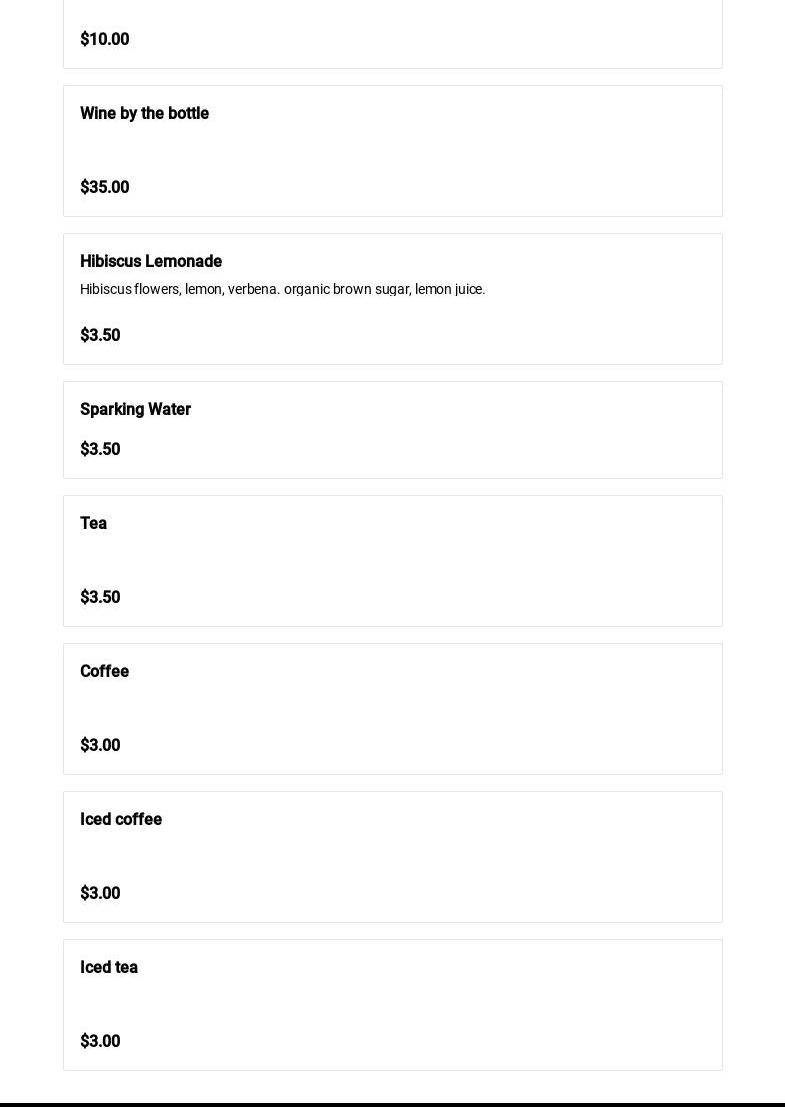Select the Iced tea item title
Viewport: 785px width, 1107px height.
109,967
